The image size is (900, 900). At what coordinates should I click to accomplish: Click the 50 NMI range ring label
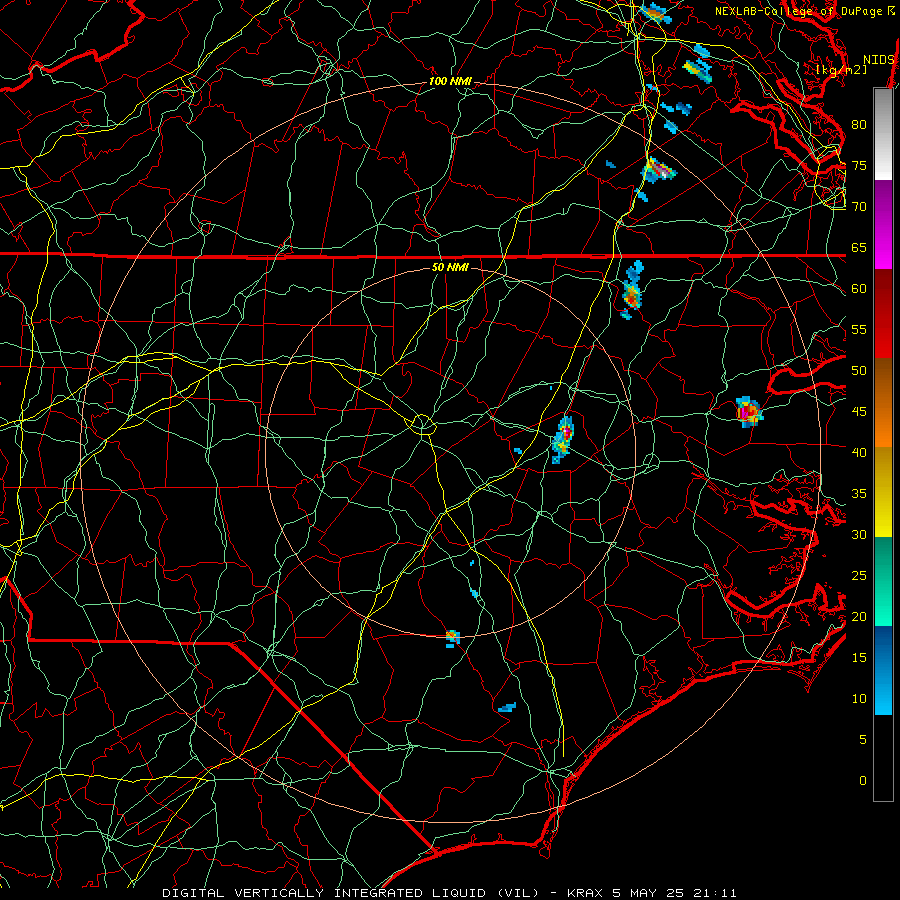pyautogui.click(x=450, y=267)
